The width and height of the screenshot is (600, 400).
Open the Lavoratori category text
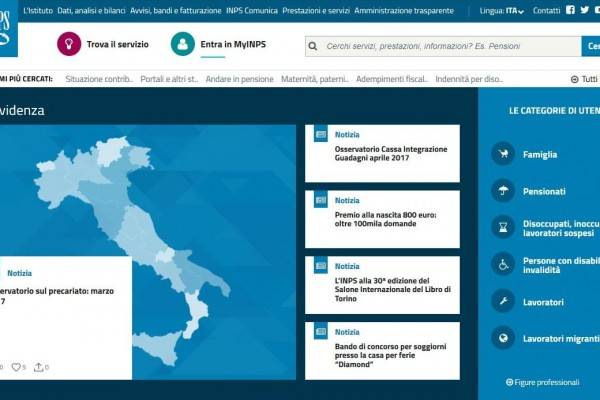(x=543, y=302)
